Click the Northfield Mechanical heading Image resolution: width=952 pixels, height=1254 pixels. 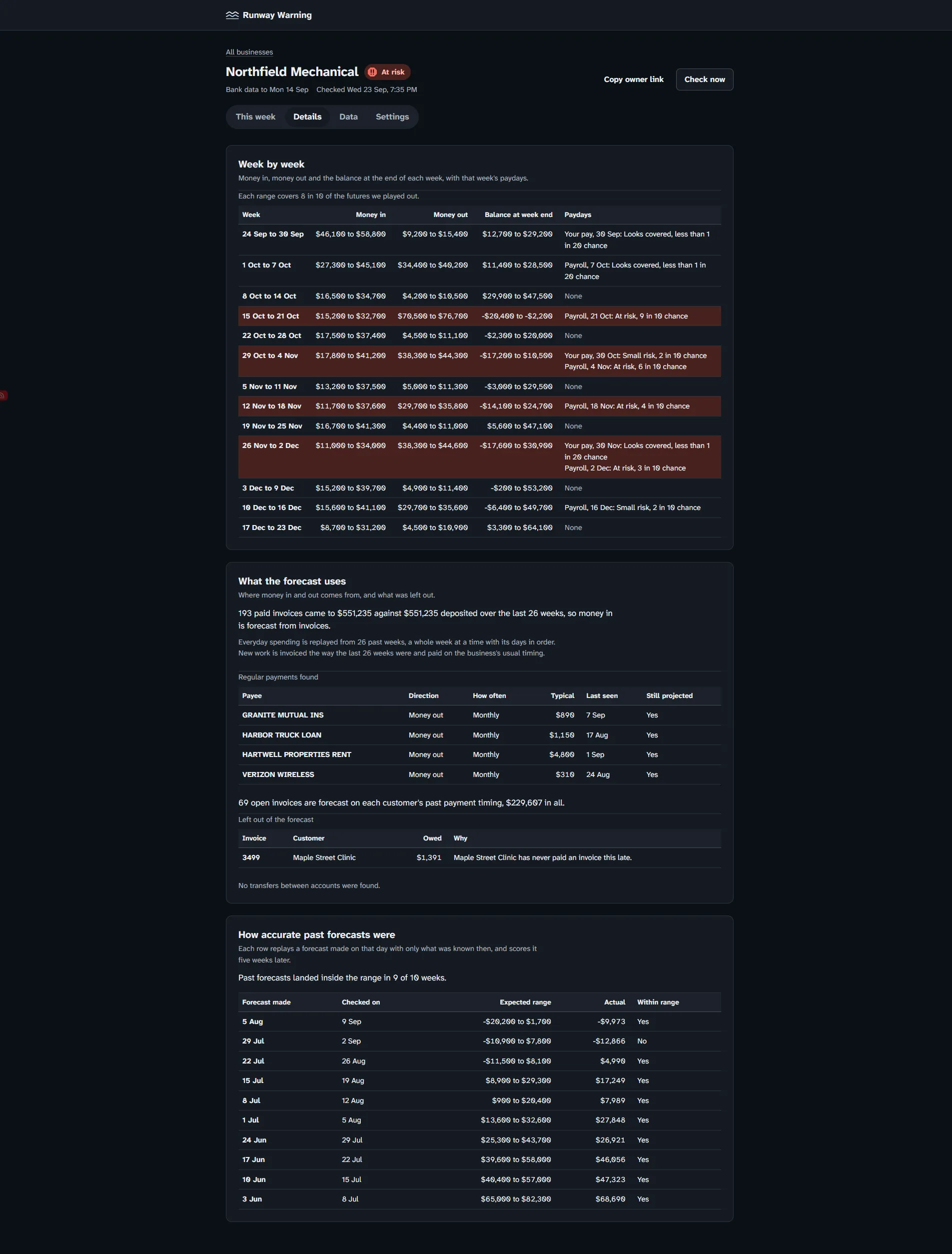[292, 72]
